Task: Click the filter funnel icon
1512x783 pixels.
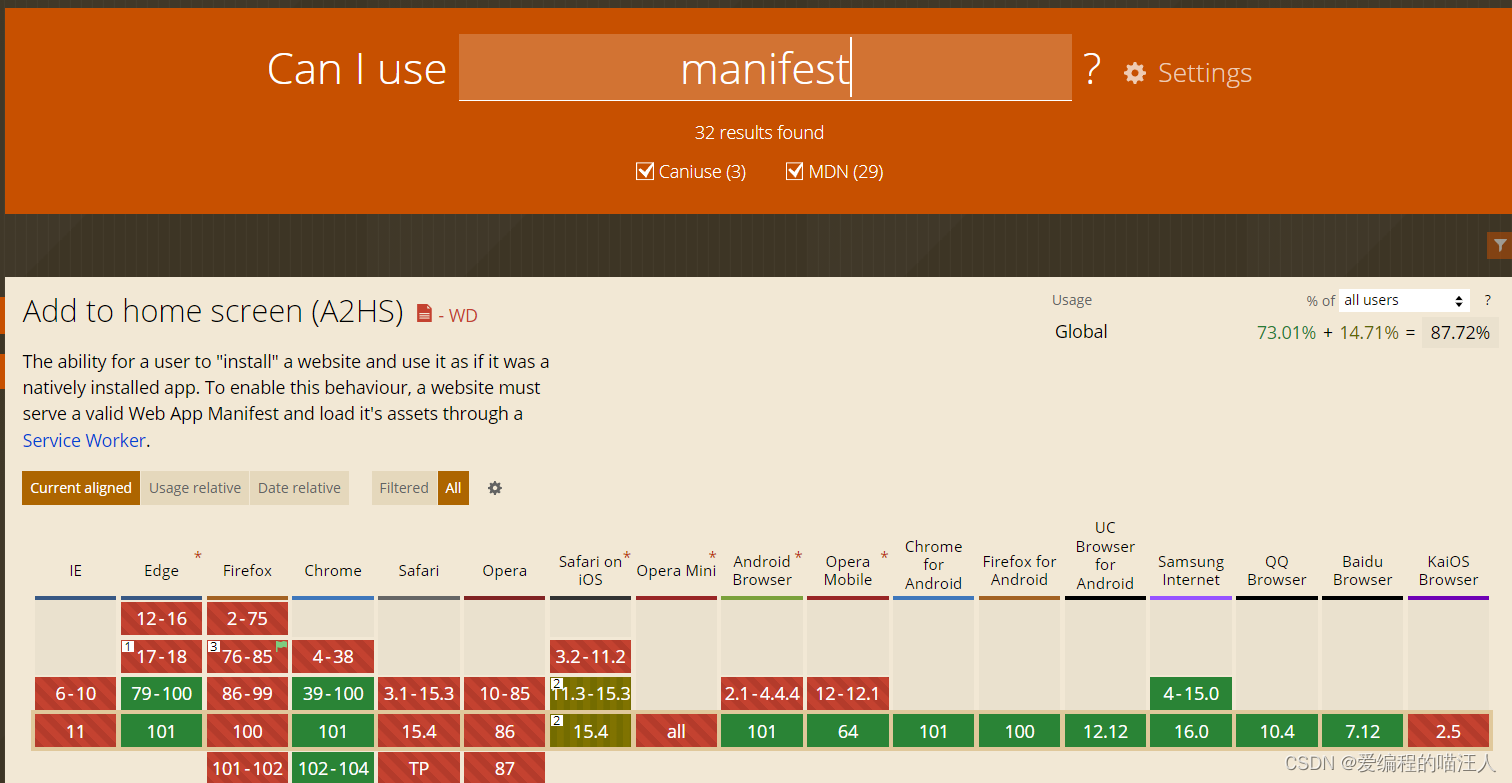Action: pyautogui.click(x=1499, y=245)
